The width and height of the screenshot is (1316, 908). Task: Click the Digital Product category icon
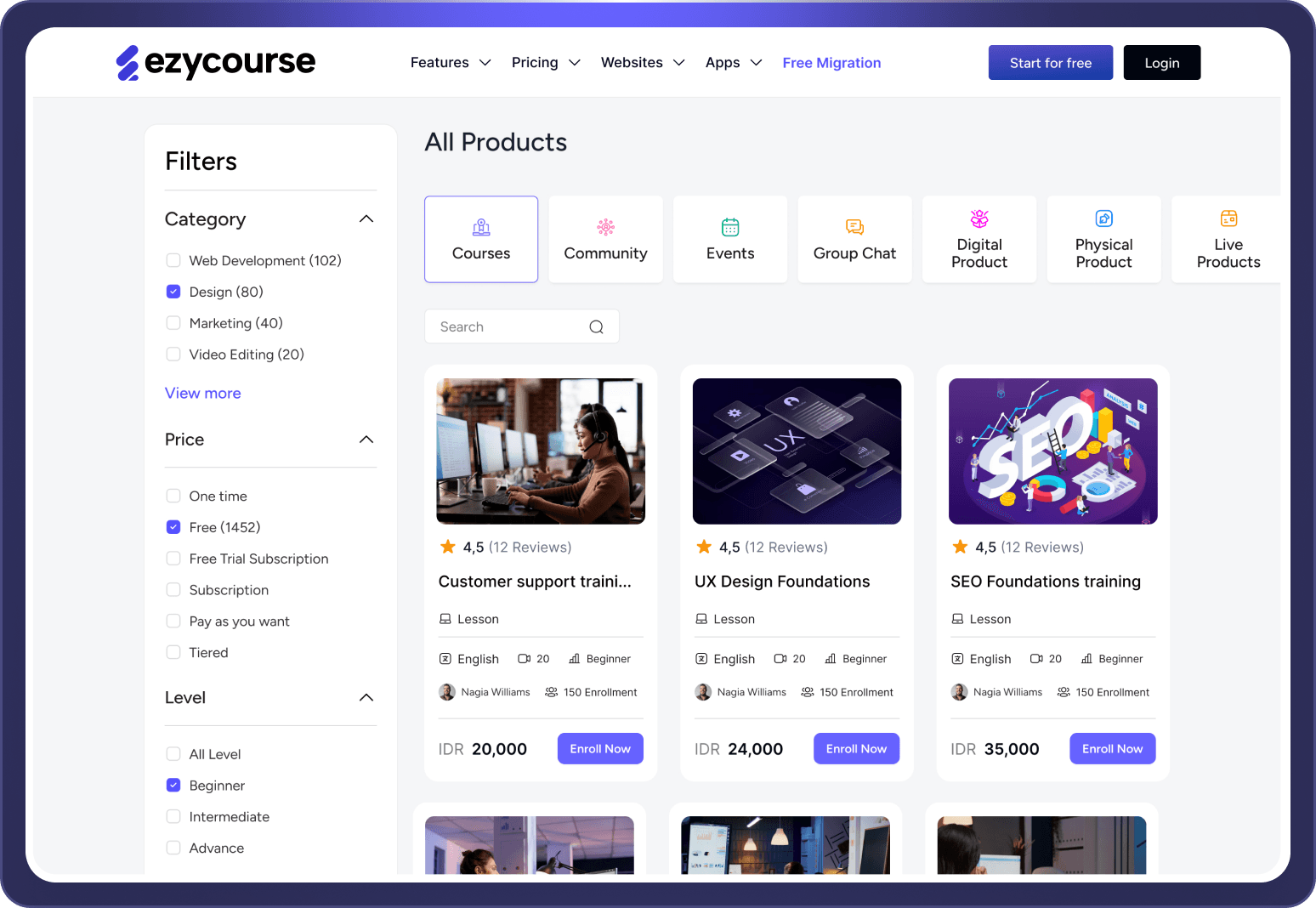[x=979, y=218]
